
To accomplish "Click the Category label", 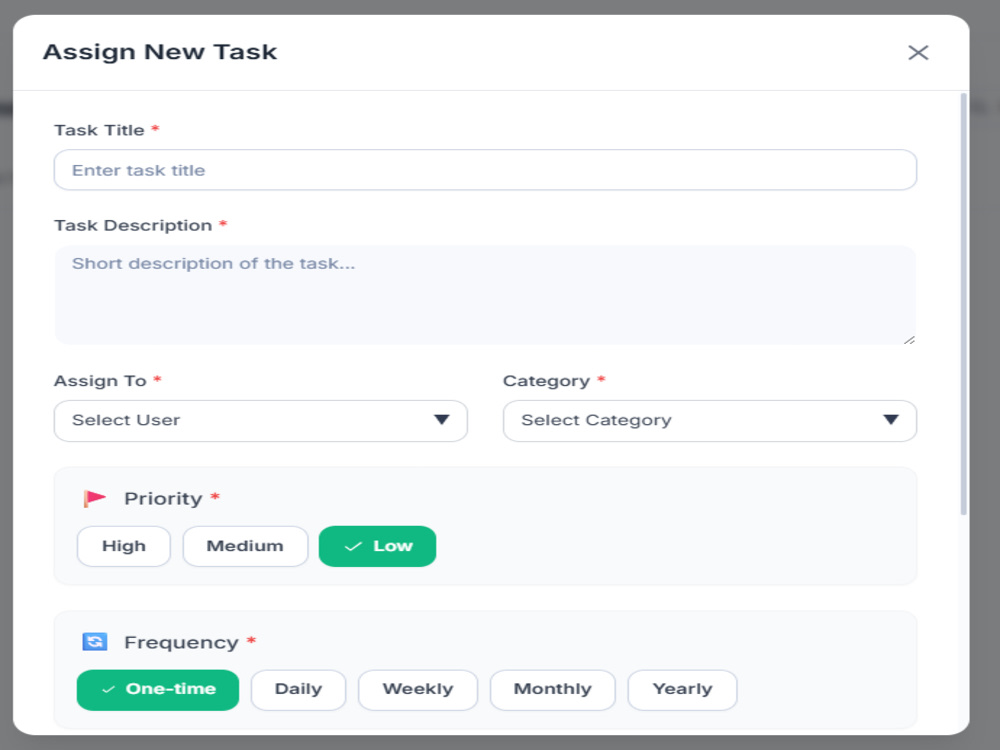I will 547,381.
